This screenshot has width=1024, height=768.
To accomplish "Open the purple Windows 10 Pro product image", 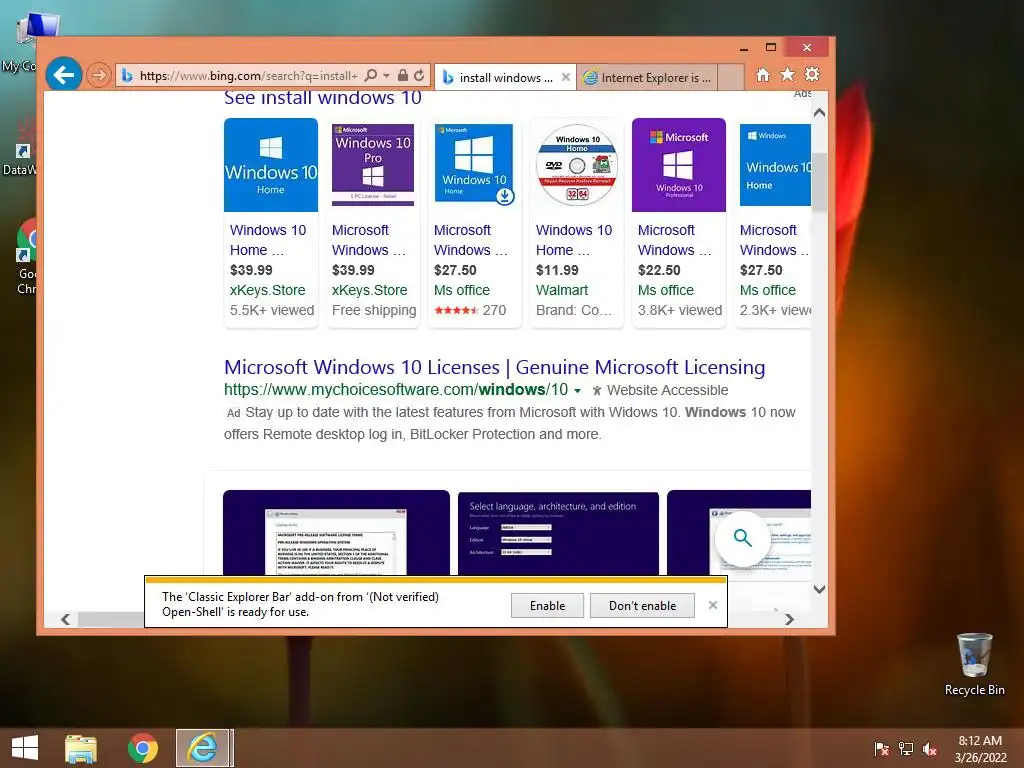I will pyautogui.click(x=373, y=165).
